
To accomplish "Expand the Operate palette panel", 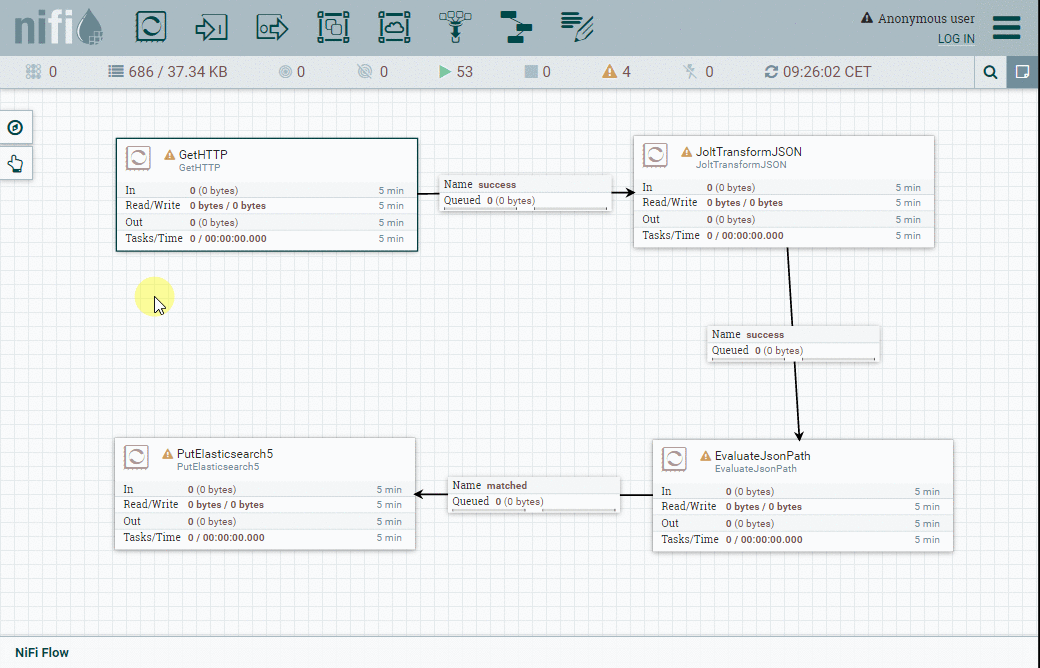I will tap(16, 163).
